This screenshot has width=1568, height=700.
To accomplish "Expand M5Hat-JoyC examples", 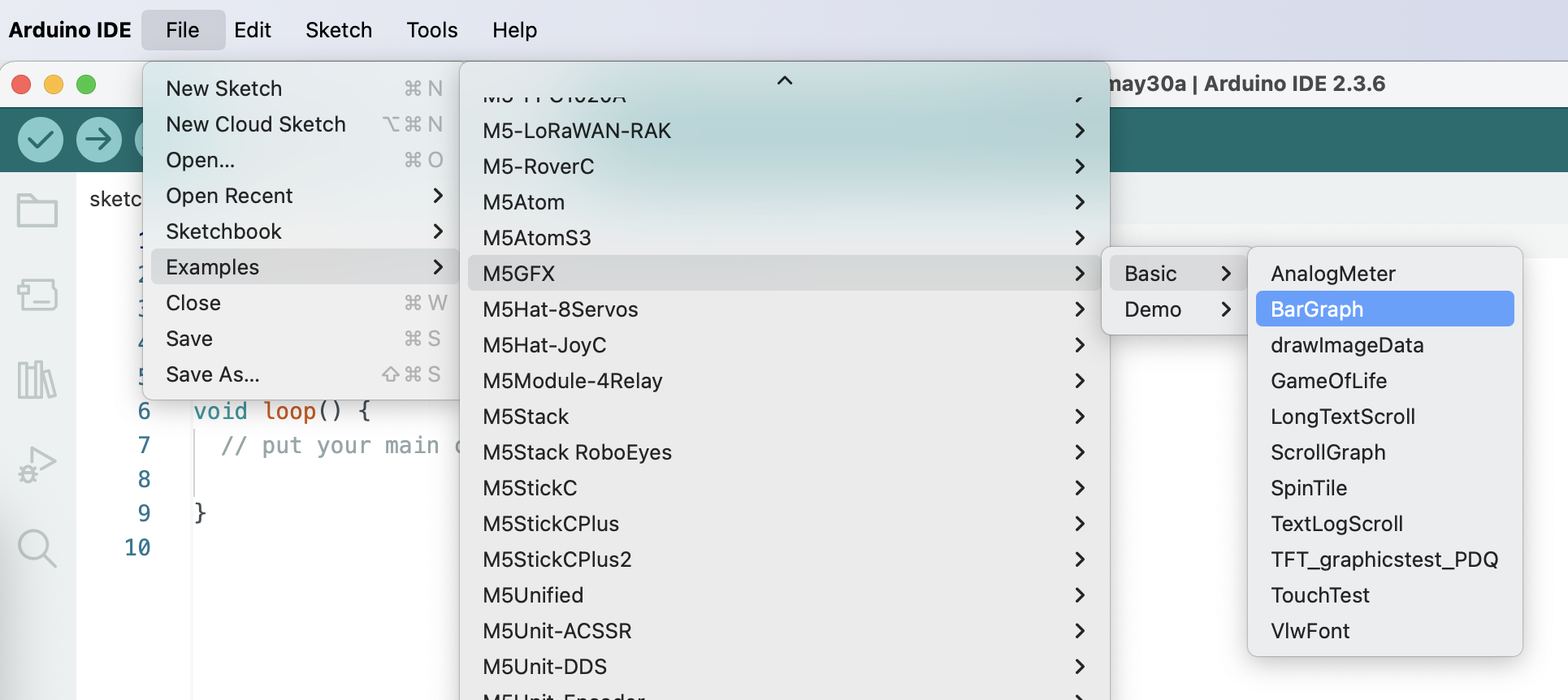I will coord(785,344).
